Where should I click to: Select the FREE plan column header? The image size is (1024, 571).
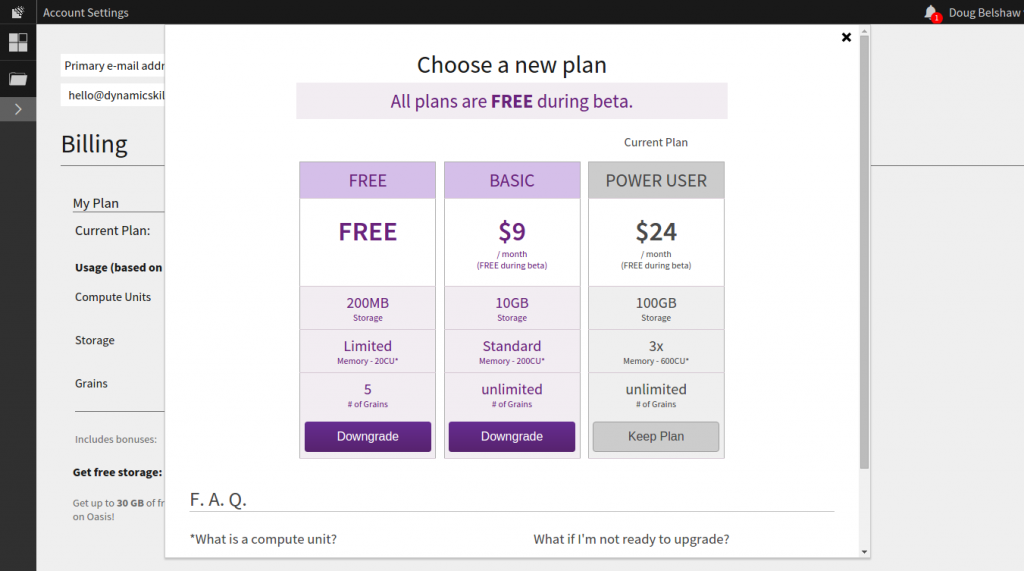coord(367,181)
